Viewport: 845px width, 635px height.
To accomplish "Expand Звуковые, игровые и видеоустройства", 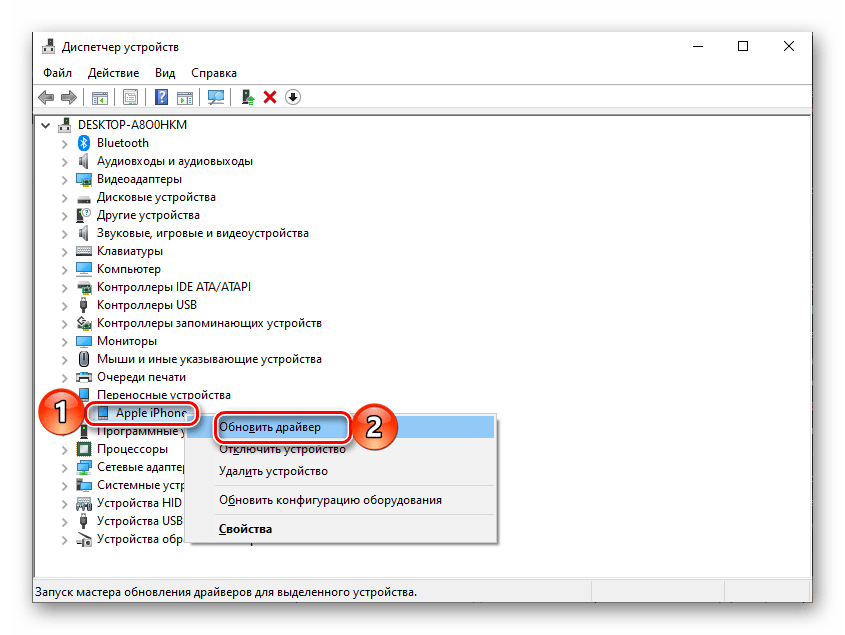I will pos(65,234).
